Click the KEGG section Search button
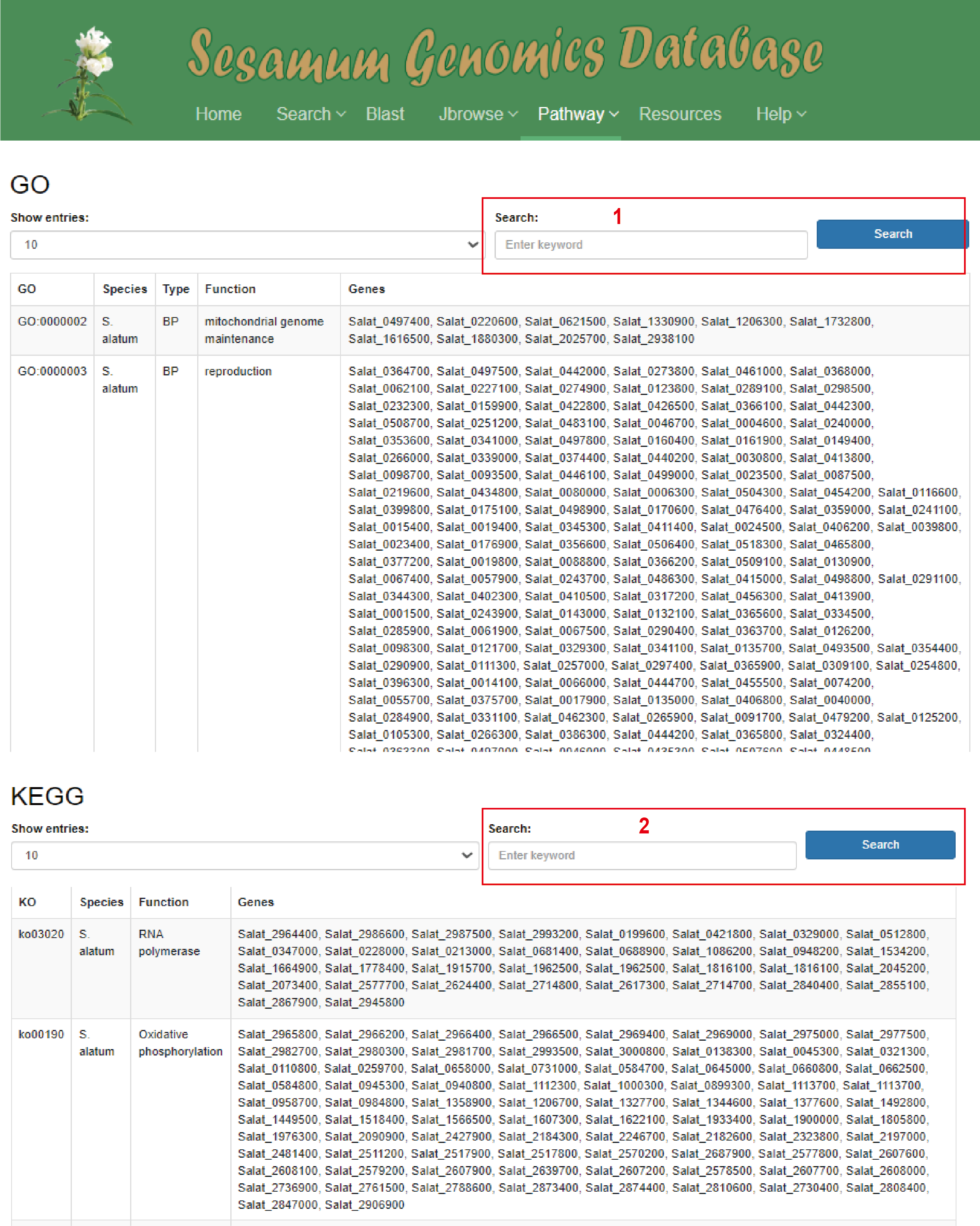This screenshot has width=980, height=1226. (880, 845)
